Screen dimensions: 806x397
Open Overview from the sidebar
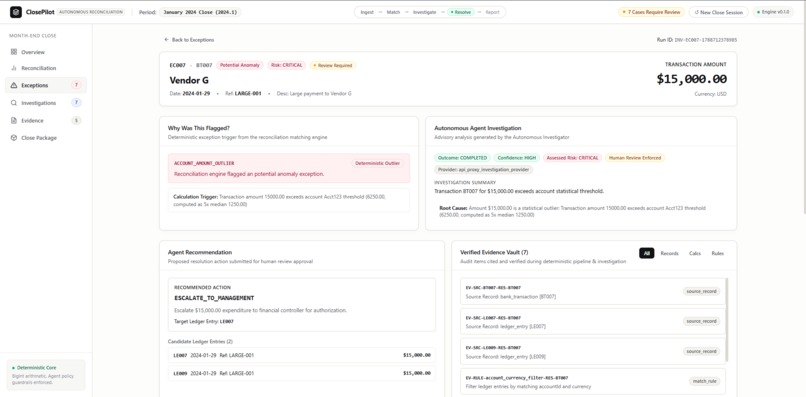point(46,52)
